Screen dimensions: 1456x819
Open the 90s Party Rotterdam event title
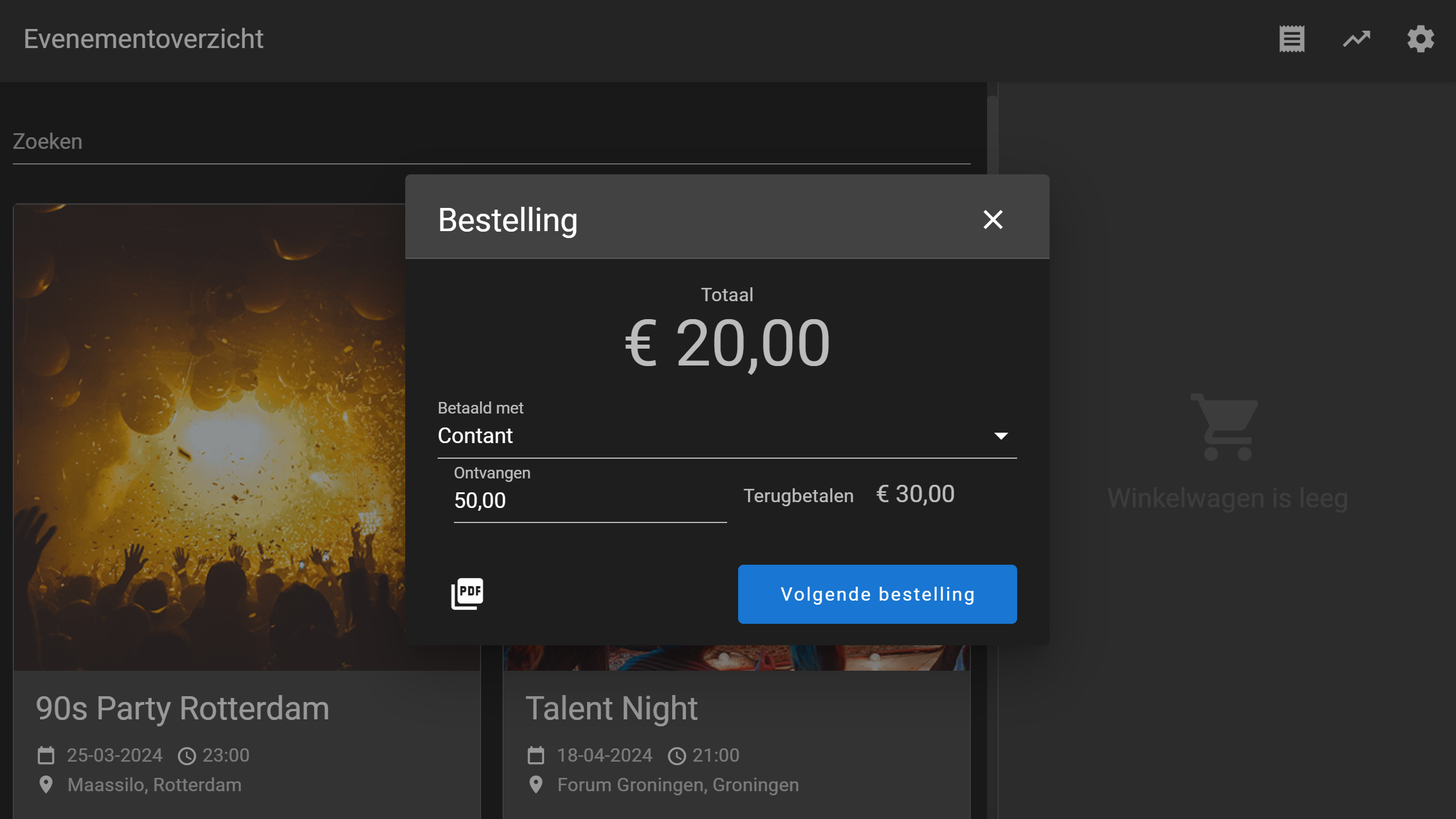[x=182, y=708]
